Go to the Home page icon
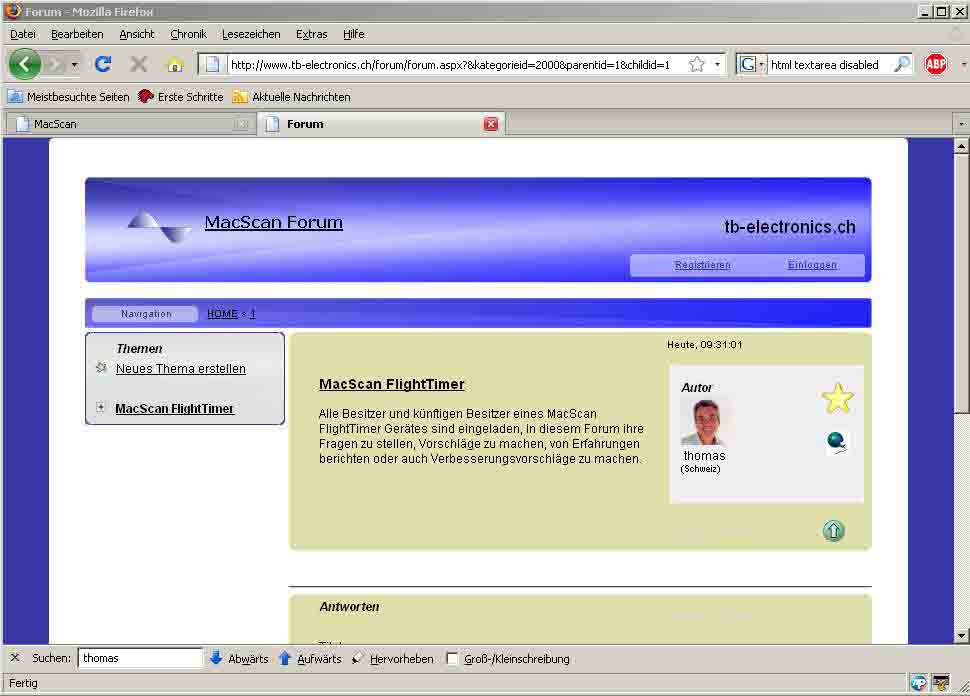970x696 pixels. (x=175, y=64)
